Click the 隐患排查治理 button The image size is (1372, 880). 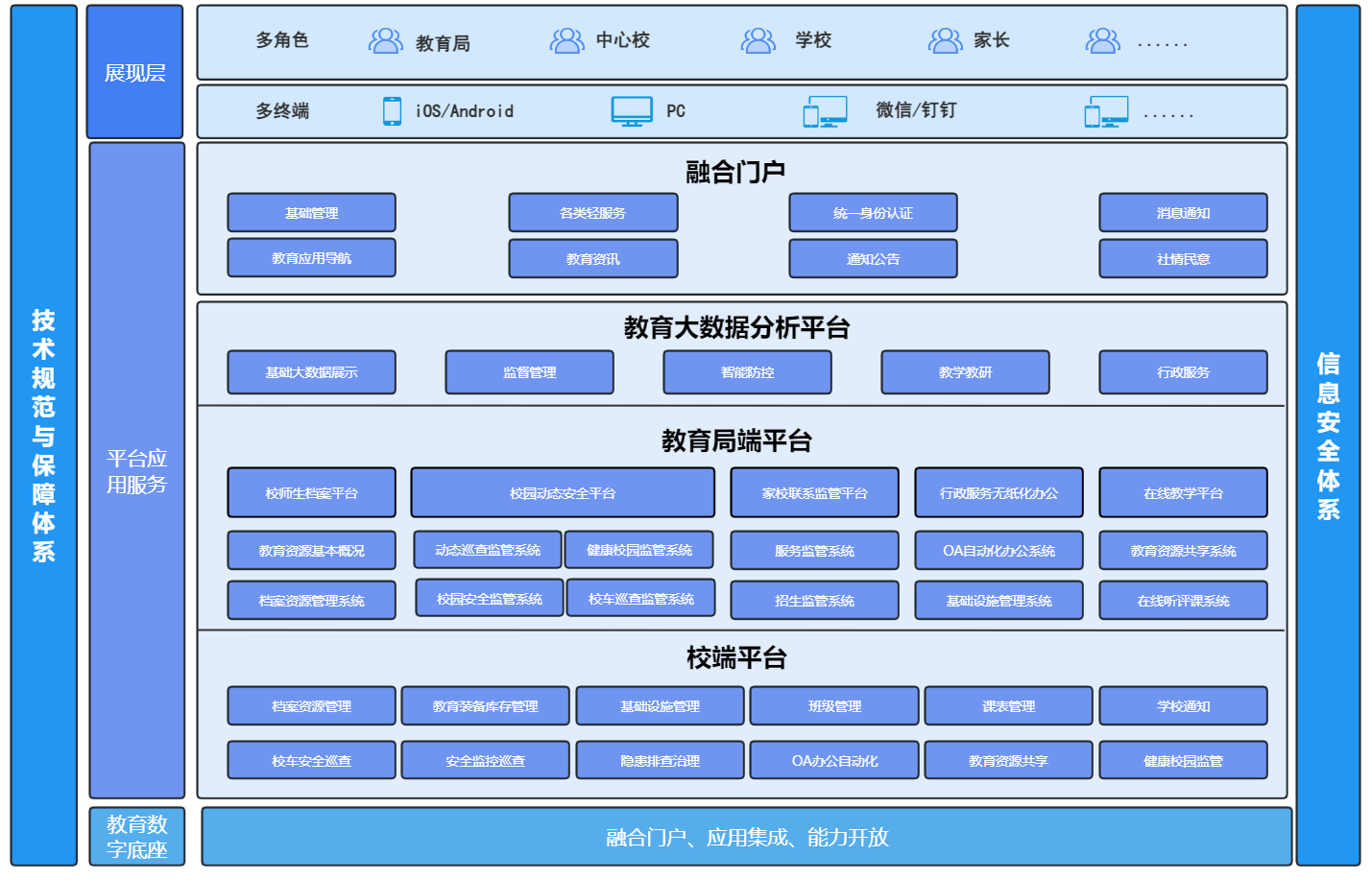660,761
